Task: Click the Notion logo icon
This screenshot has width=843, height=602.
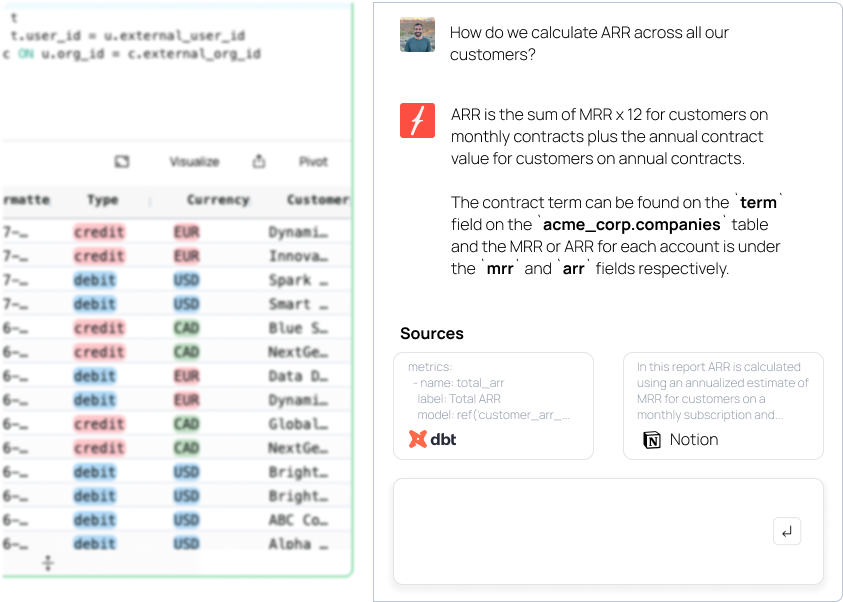Action: 652,440
